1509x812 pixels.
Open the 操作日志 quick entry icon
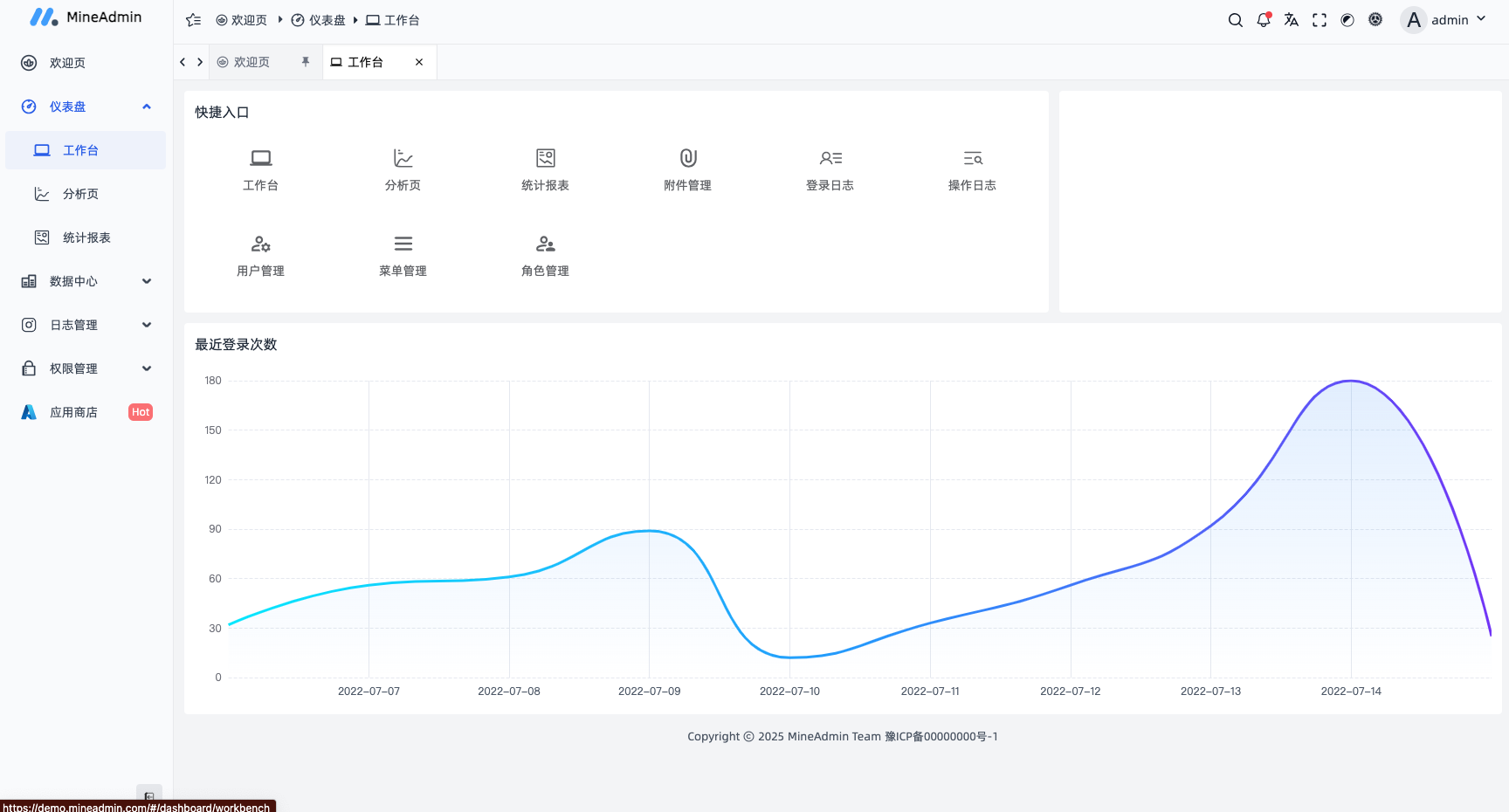[x=973, y=168]
